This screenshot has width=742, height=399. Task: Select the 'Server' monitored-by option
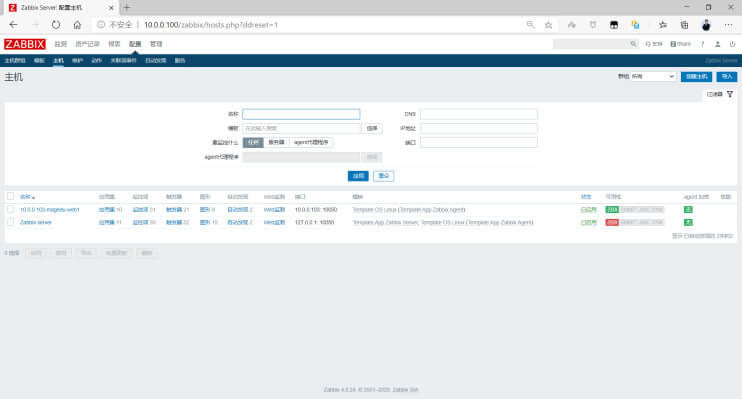[x=276, y=142]
